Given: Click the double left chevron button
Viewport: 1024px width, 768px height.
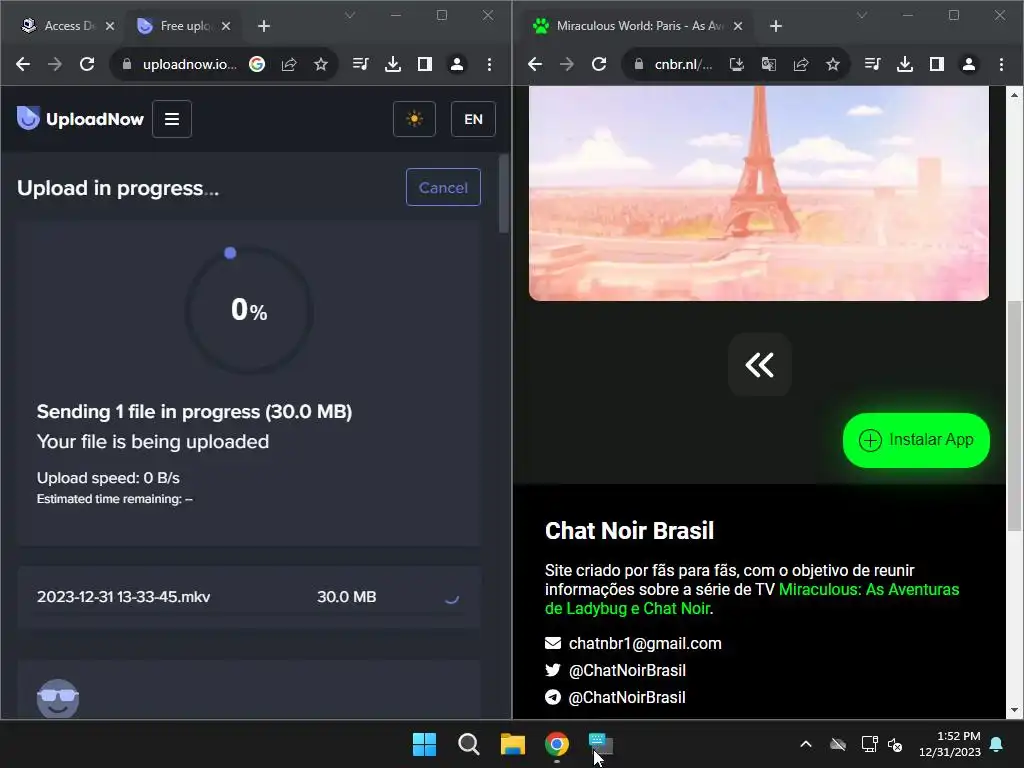Looking at the screenshot, I should click(760, 365).
